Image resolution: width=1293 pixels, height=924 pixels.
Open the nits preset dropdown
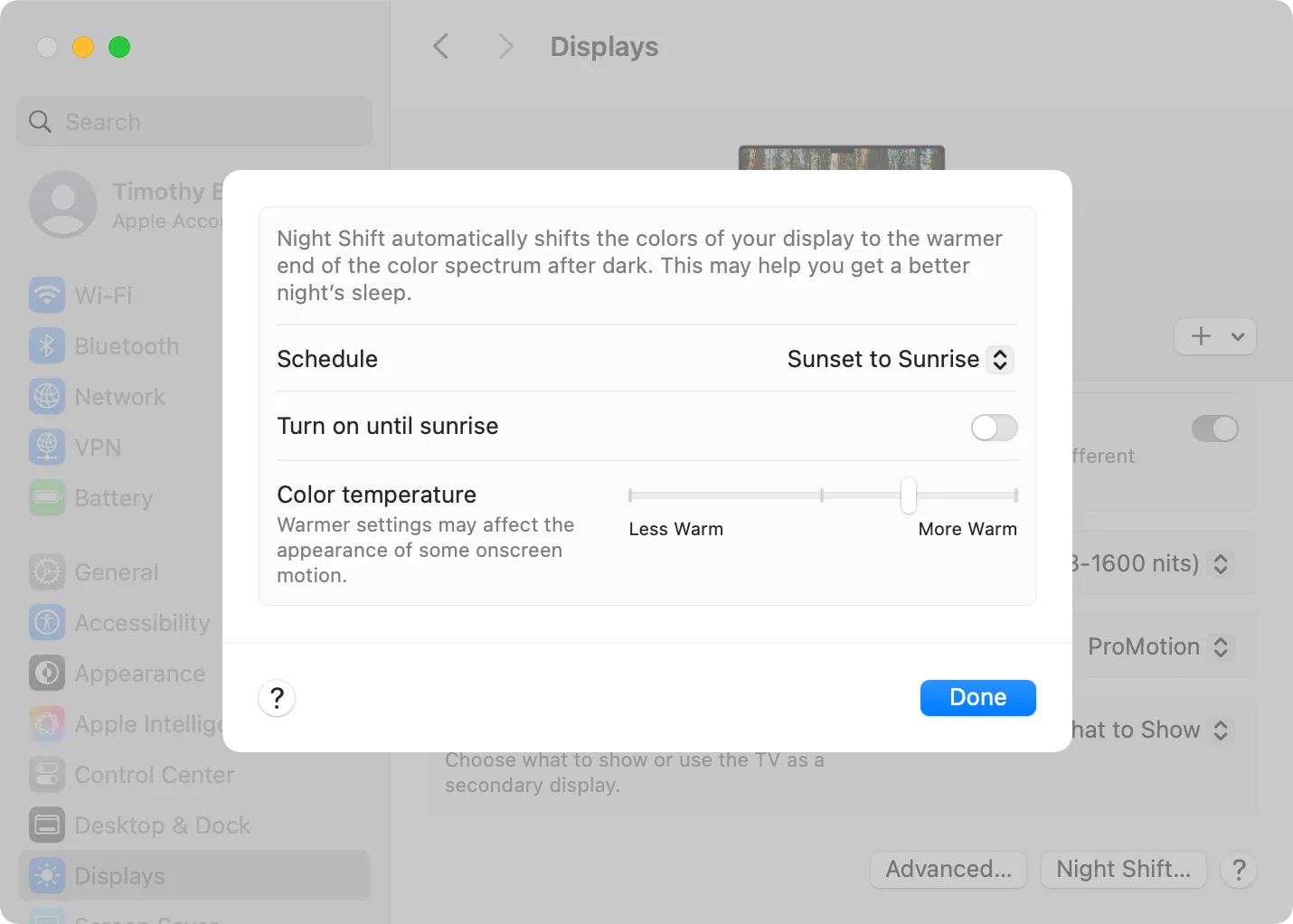(1221, 564)
